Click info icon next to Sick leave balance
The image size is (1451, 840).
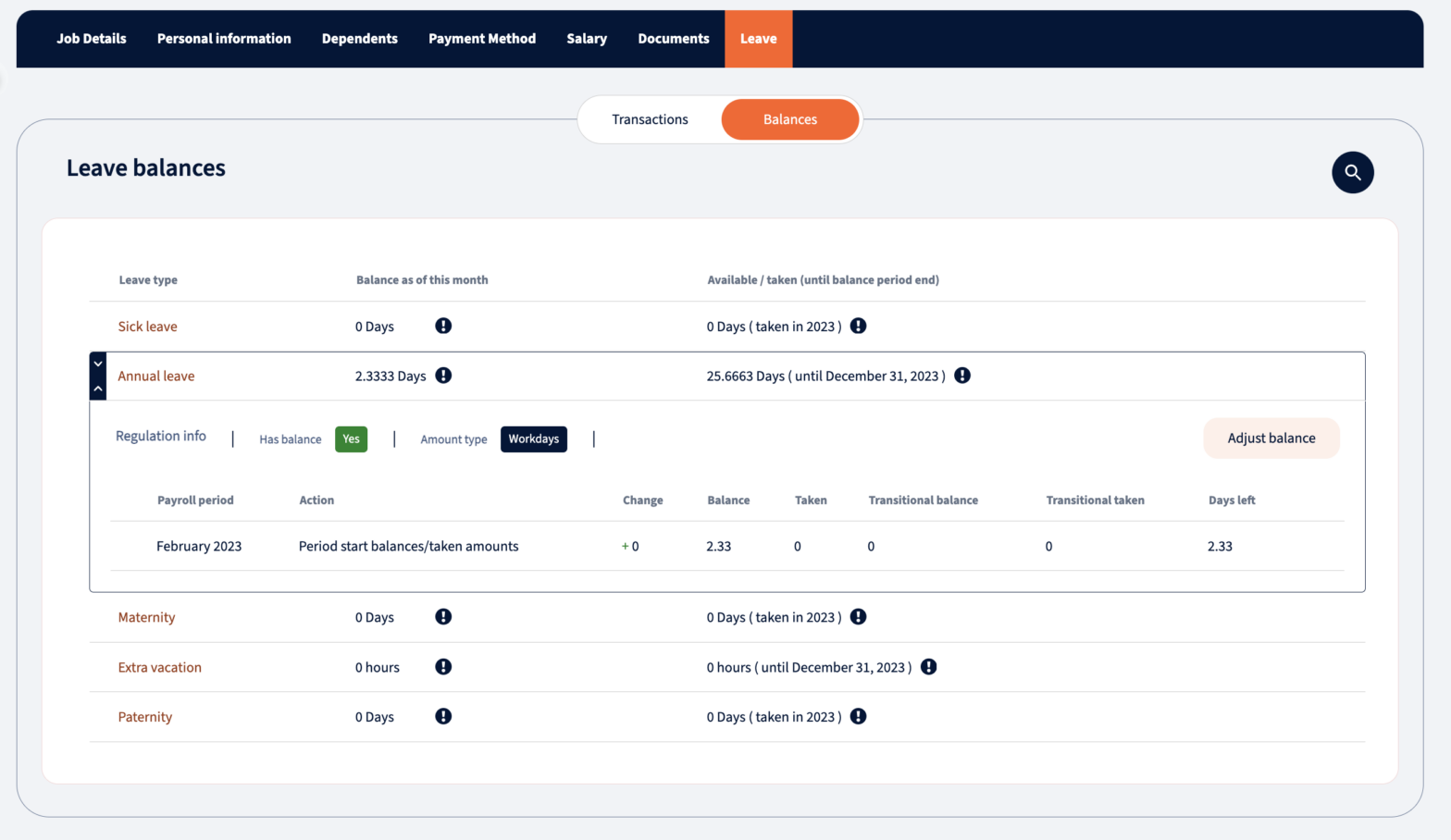tap(443, 326)
